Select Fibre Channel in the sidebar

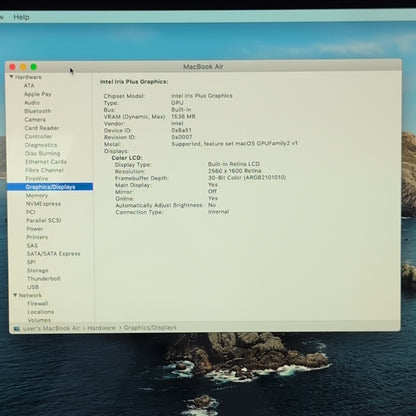click(x=44, y=170)
